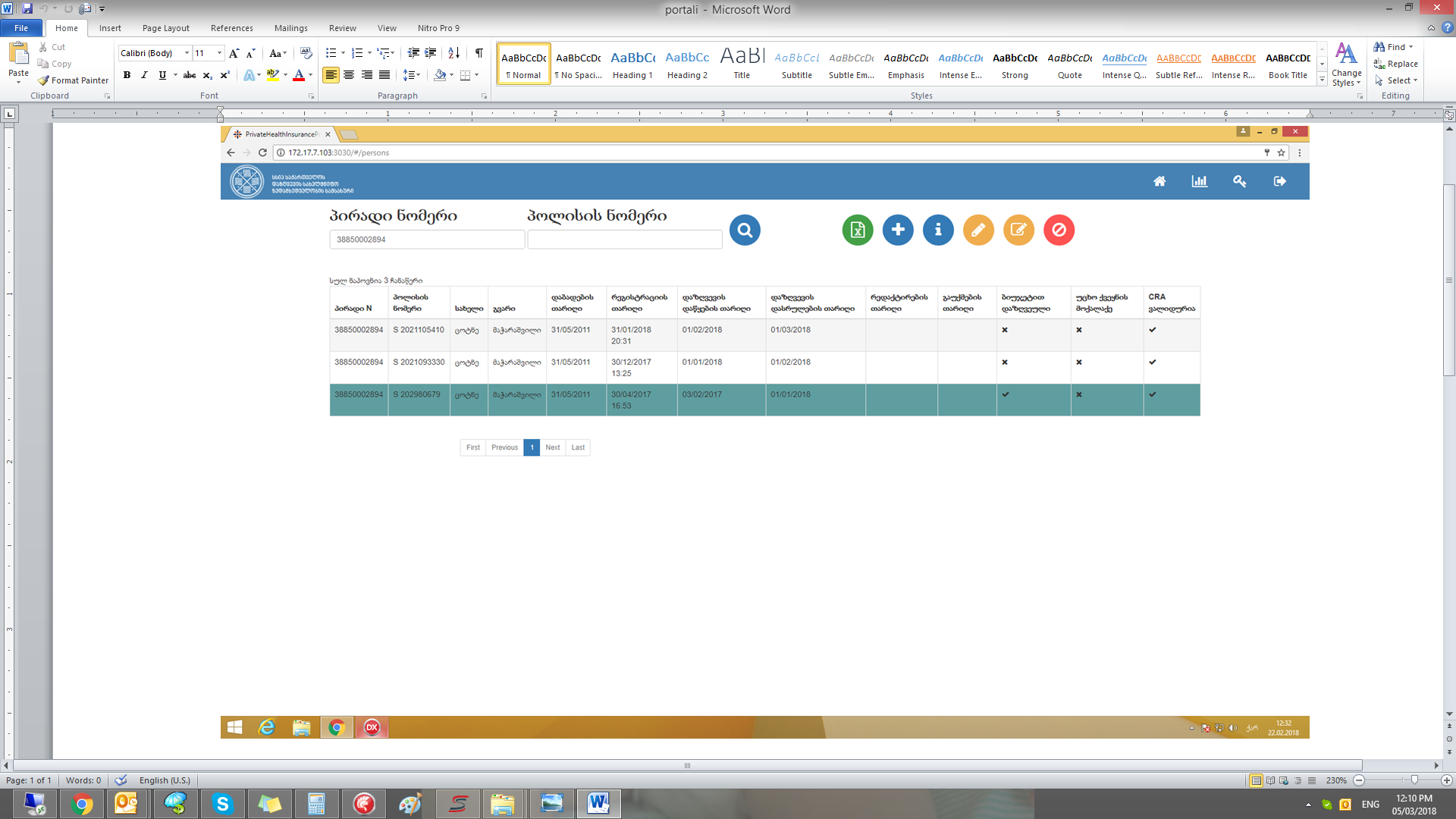The width and height of the screenshot is (1456, 819).
Task: Apply the Heading 1 style
Action: coord(632,64)
